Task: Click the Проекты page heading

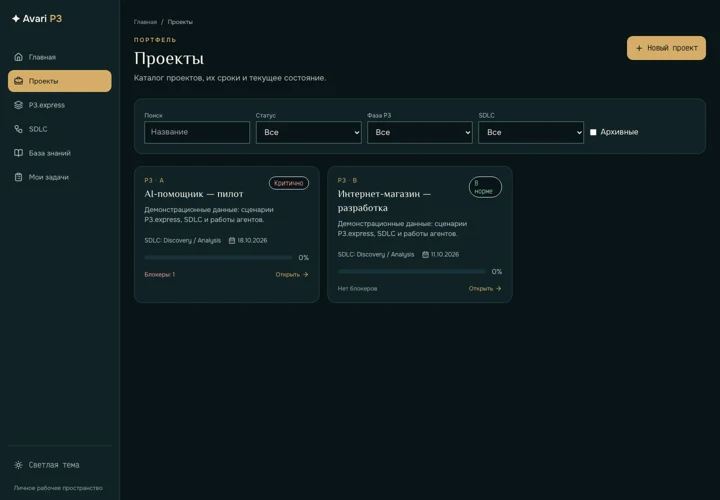Action: point(169,58)
